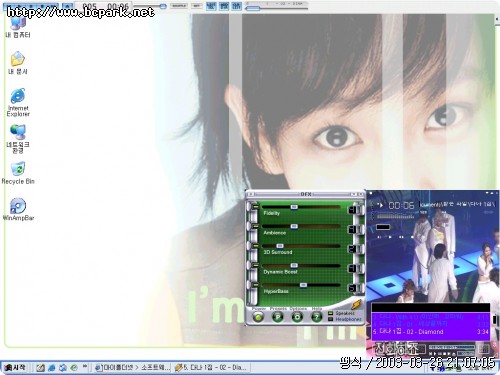Toggle the Fidelity effect on/off switch
500x375 pixels.
tap(255, 207)
